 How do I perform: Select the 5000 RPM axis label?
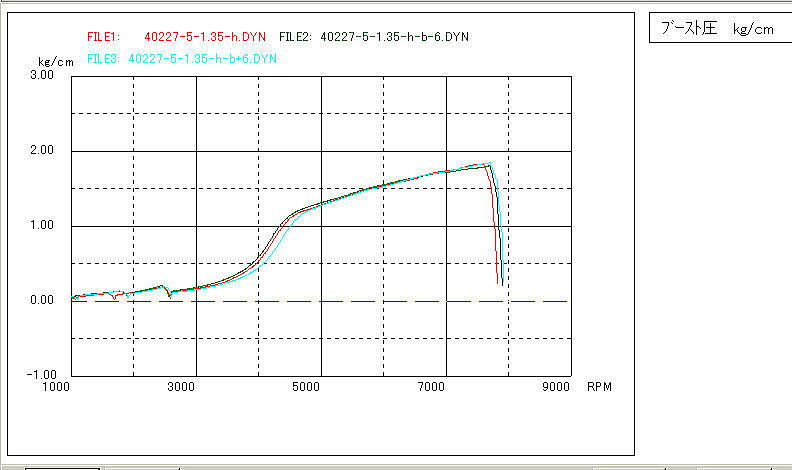(x=306, y=387)
